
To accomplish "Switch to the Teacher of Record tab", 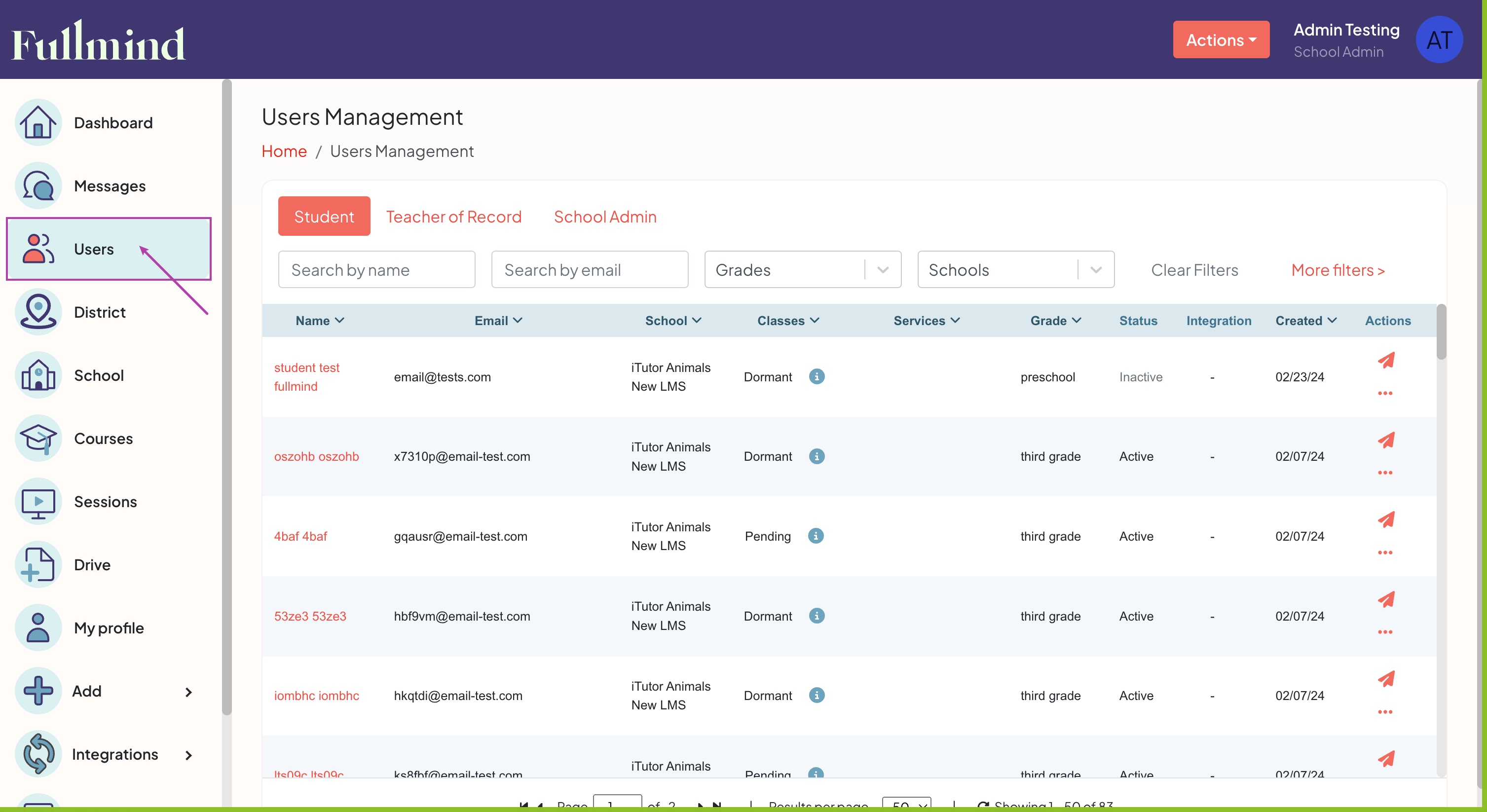I will pos(454,217).
